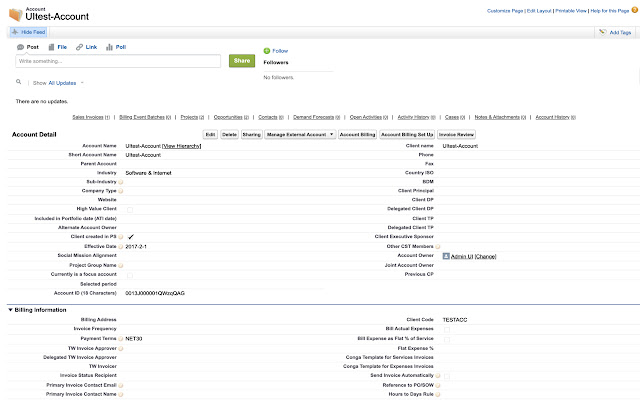Screen dimensions: 640x400
Task: Click the Poll icon in feed publisher
Action: pos(108,47)
